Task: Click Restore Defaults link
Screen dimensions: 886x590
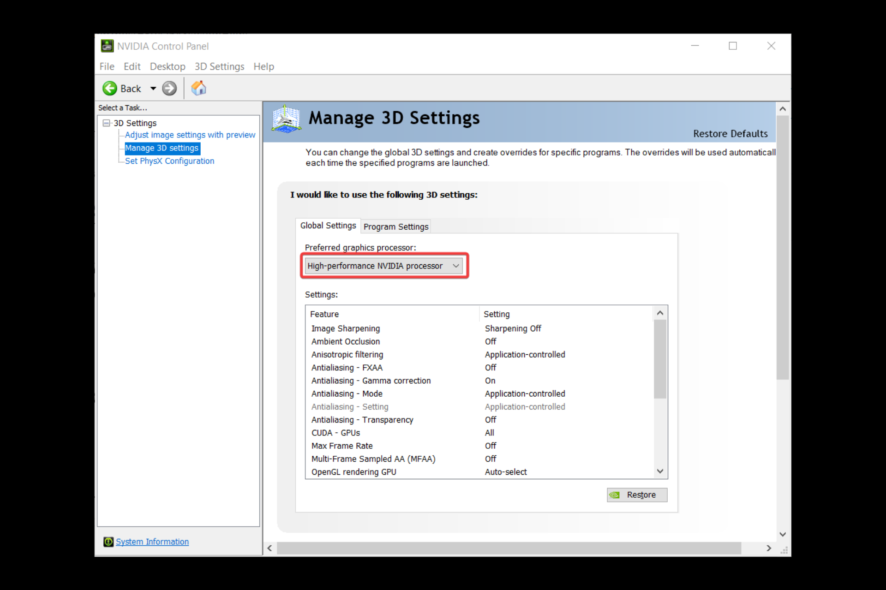Action: click(730, 133)
